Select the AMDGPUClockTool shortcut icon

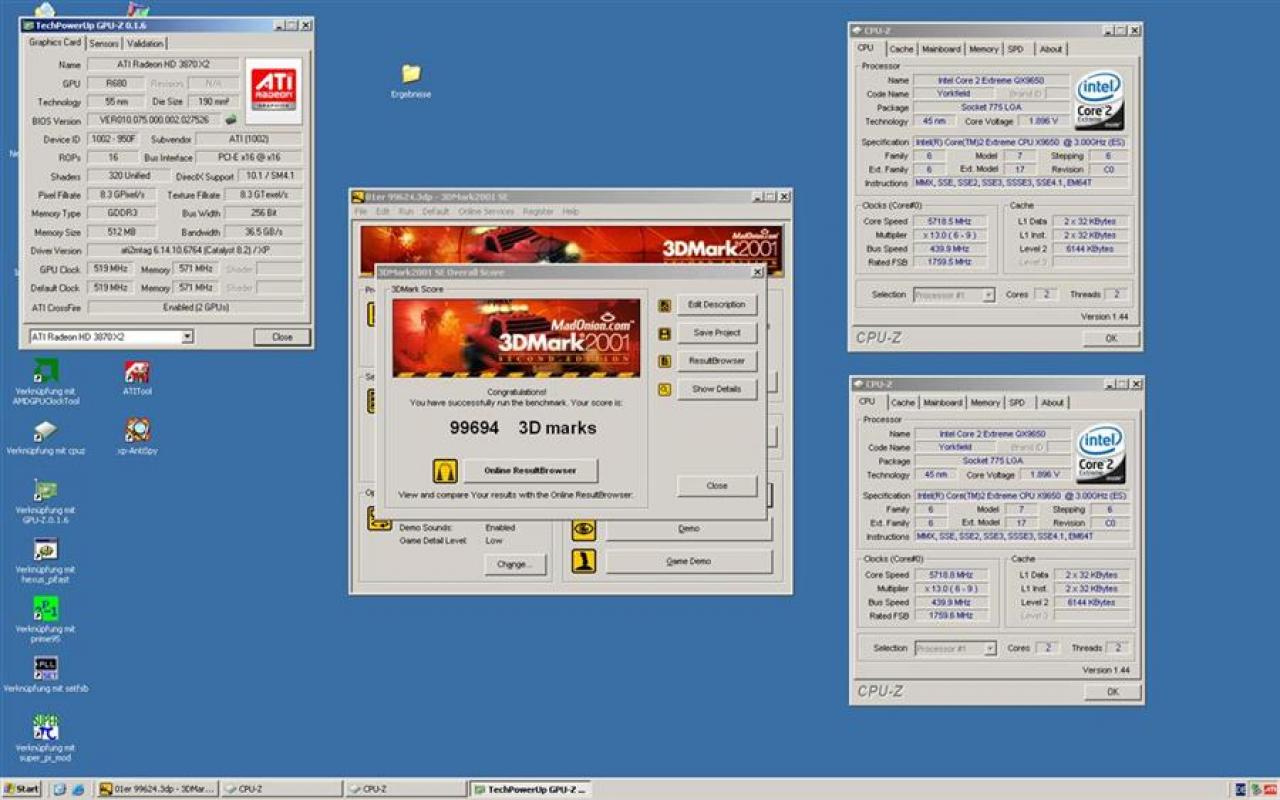tap(45, 371)
